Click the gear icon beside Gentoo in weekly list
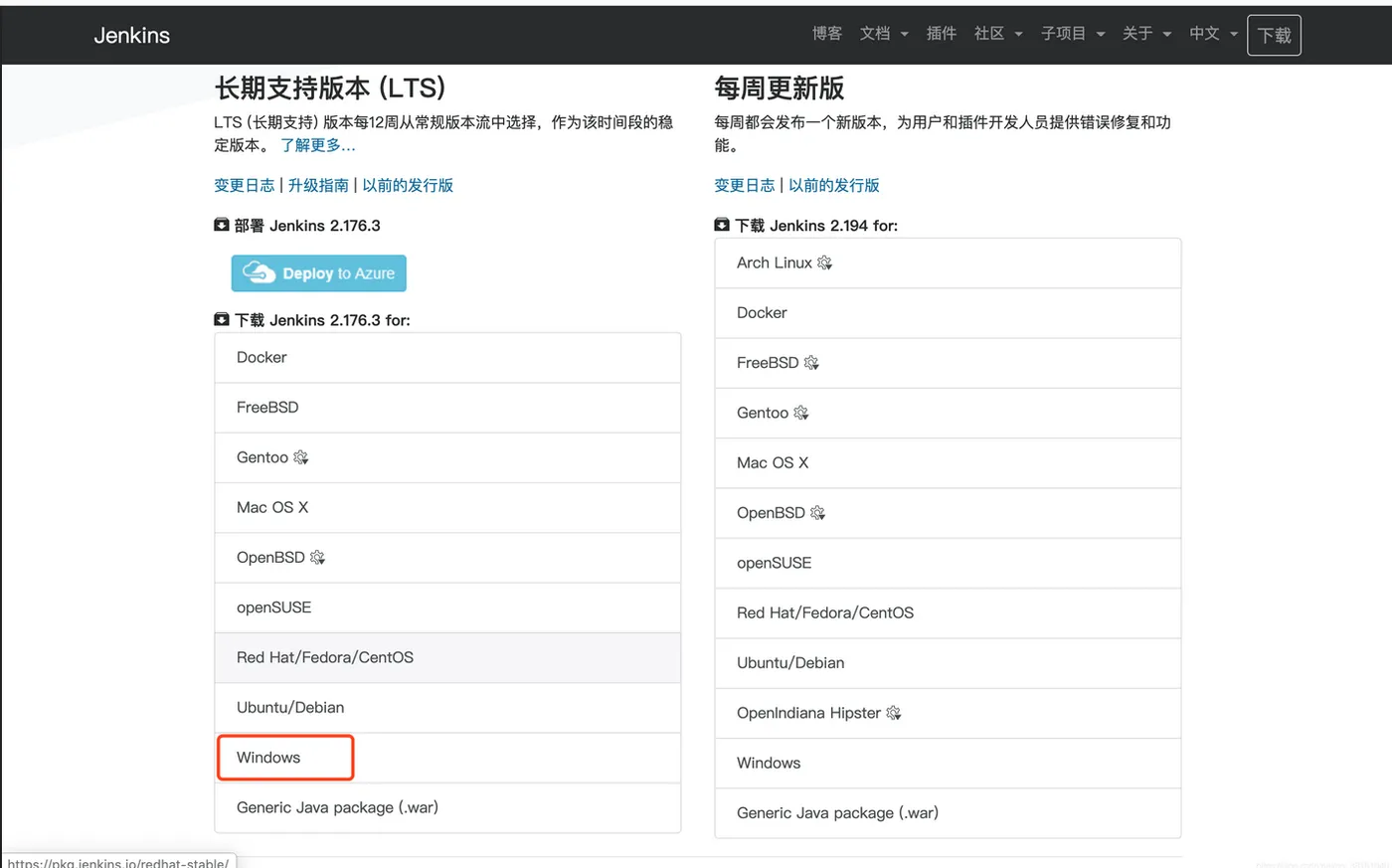 801,414
